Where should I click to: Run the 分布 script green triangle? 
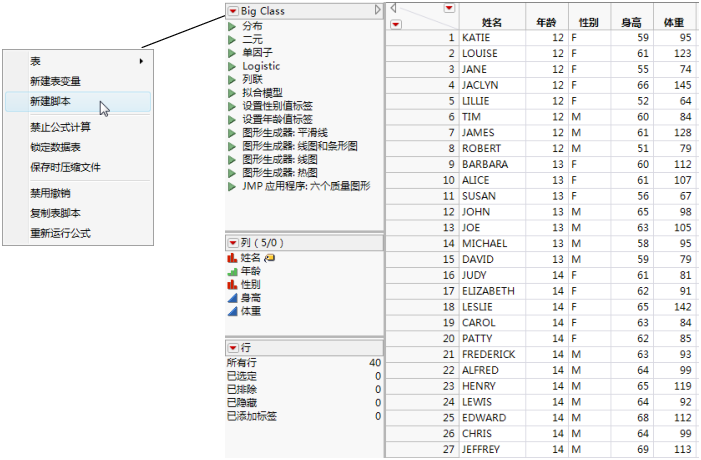click(232, 26)
